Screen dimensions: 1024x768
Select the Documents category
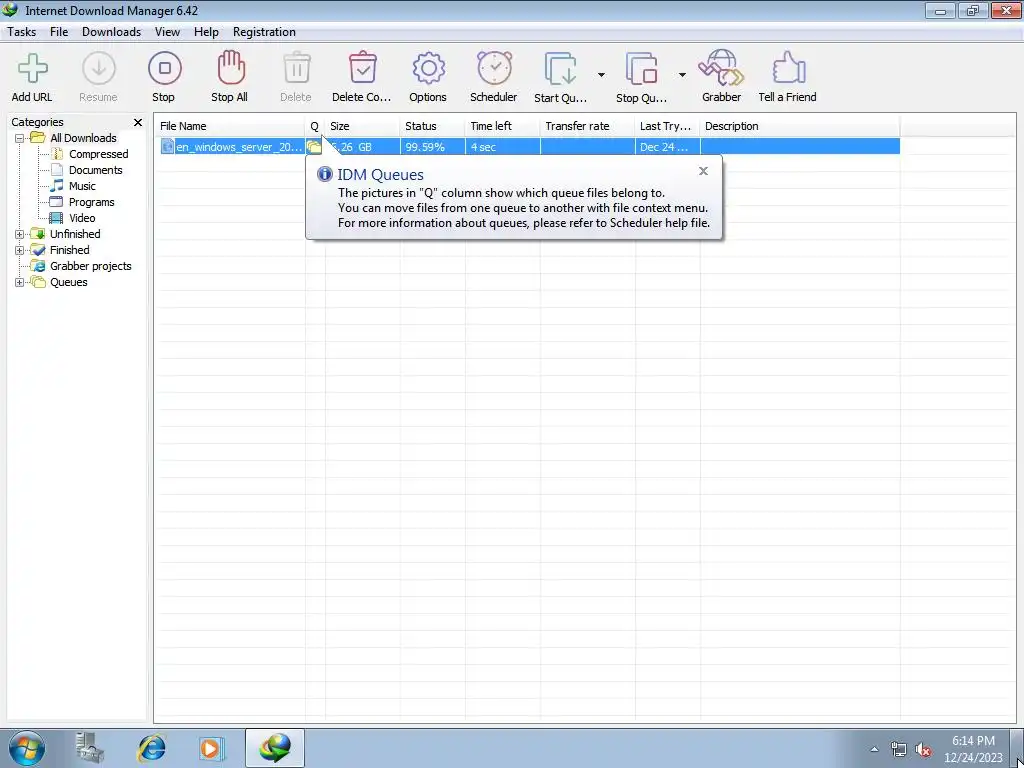[95, 170]
